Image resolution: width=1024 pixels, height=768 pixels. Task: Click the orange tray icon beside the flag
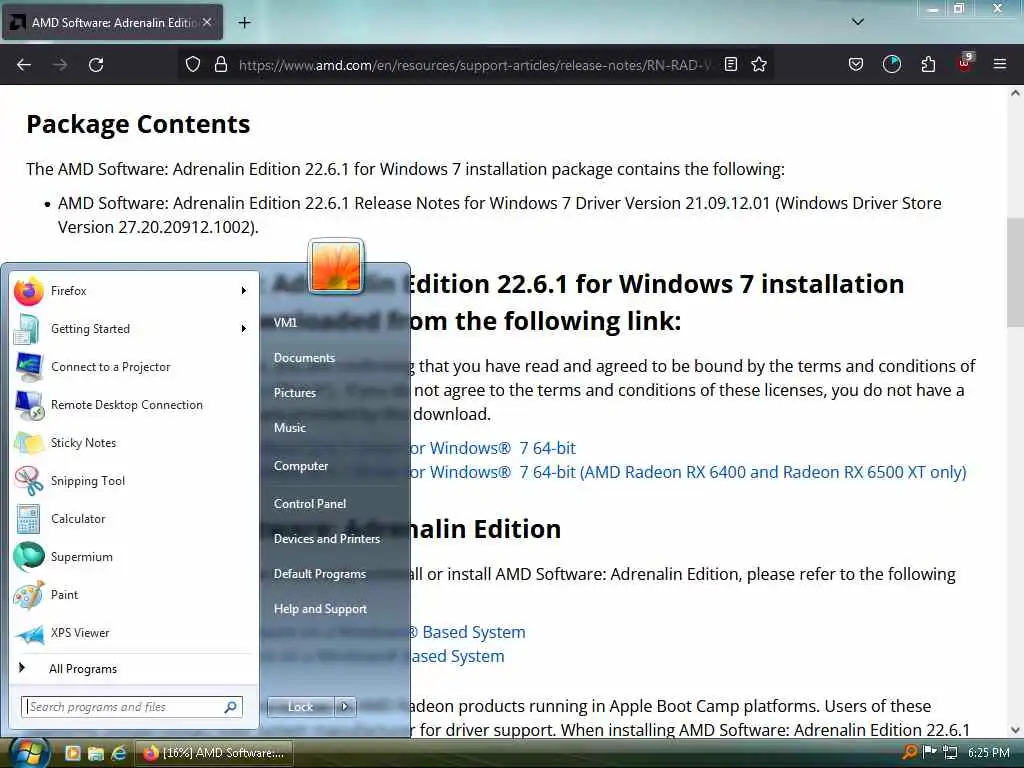909,752
